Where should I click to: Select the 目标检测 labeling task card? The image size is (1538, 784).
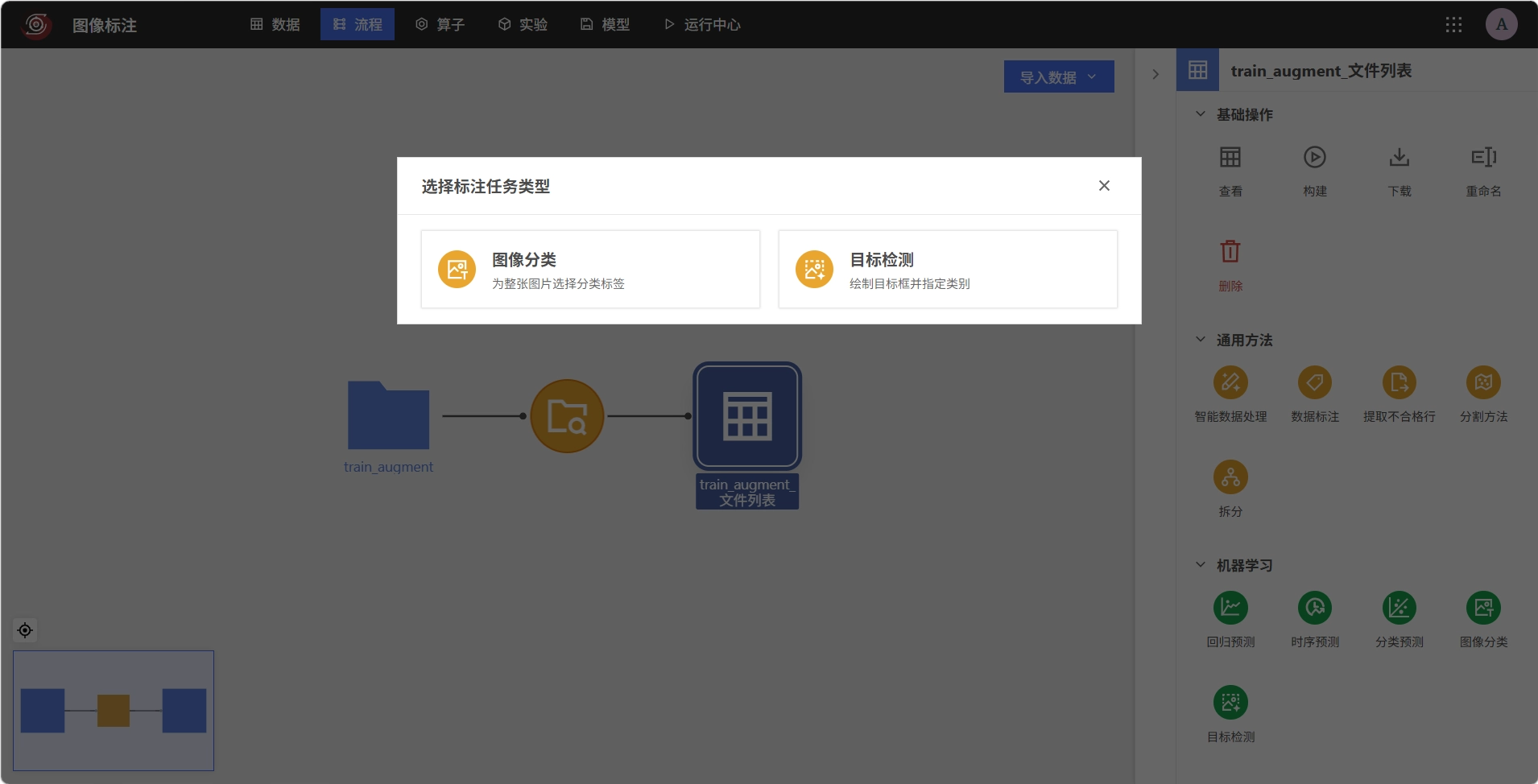948,270
